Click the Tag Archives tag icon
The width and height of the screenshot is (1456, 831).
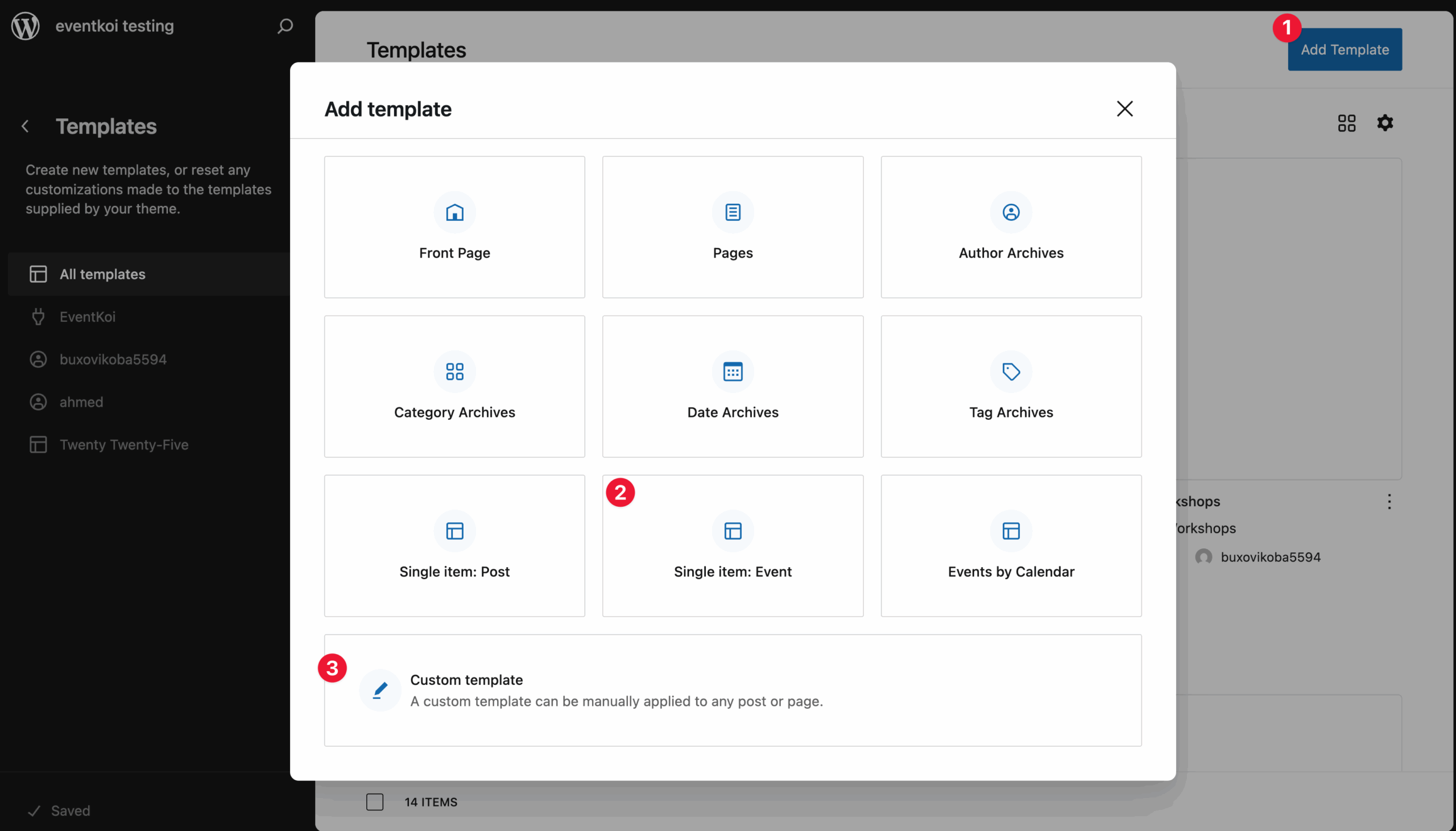point(1011,371)
